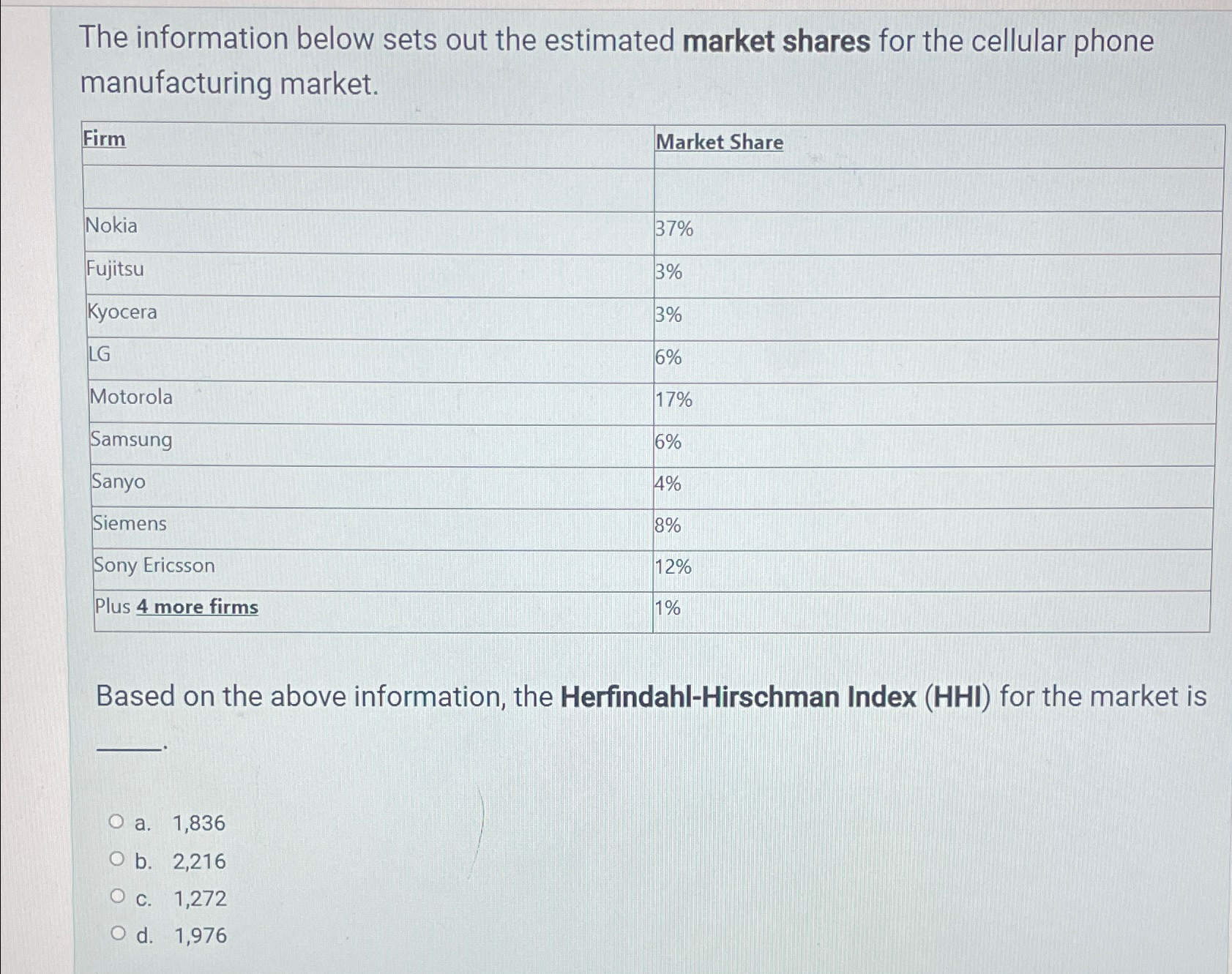The image size is (1232, 974).
Task: Click the Samsung firm name cell
Action: click(x=130, y=440)
